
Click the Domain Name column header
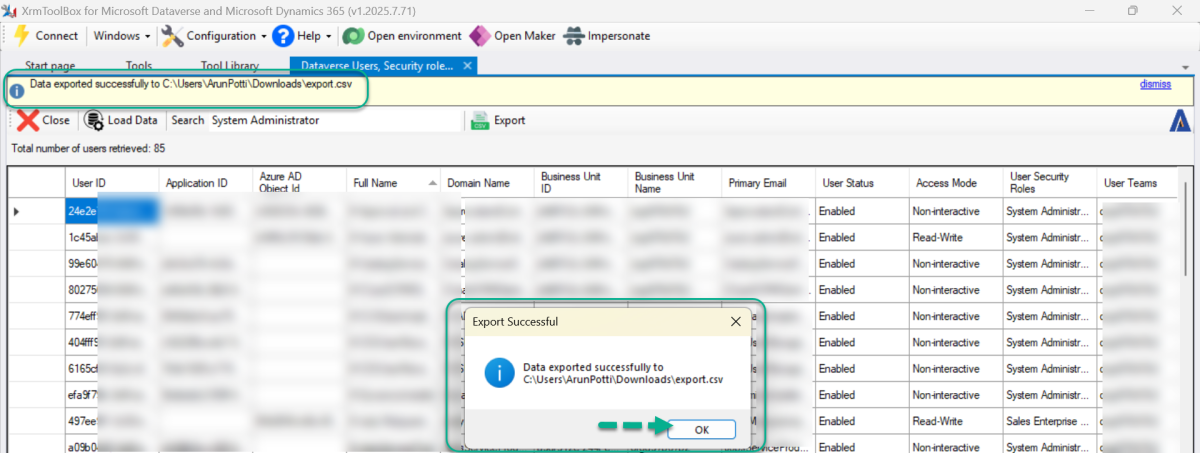pos(488,183)
